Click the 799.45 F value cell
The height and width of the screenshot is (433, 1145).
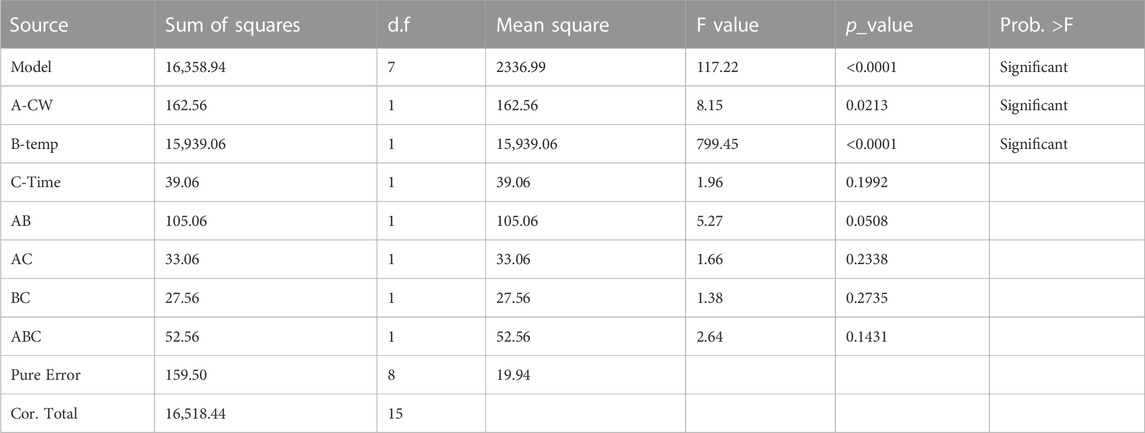click(718, 145)
